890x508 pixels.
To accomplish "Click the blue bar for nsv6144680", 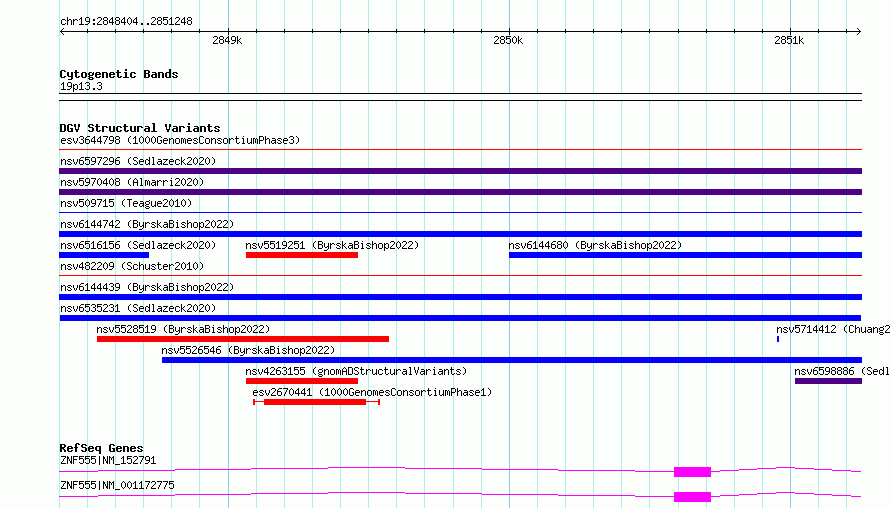I will (x=685, y=255).
